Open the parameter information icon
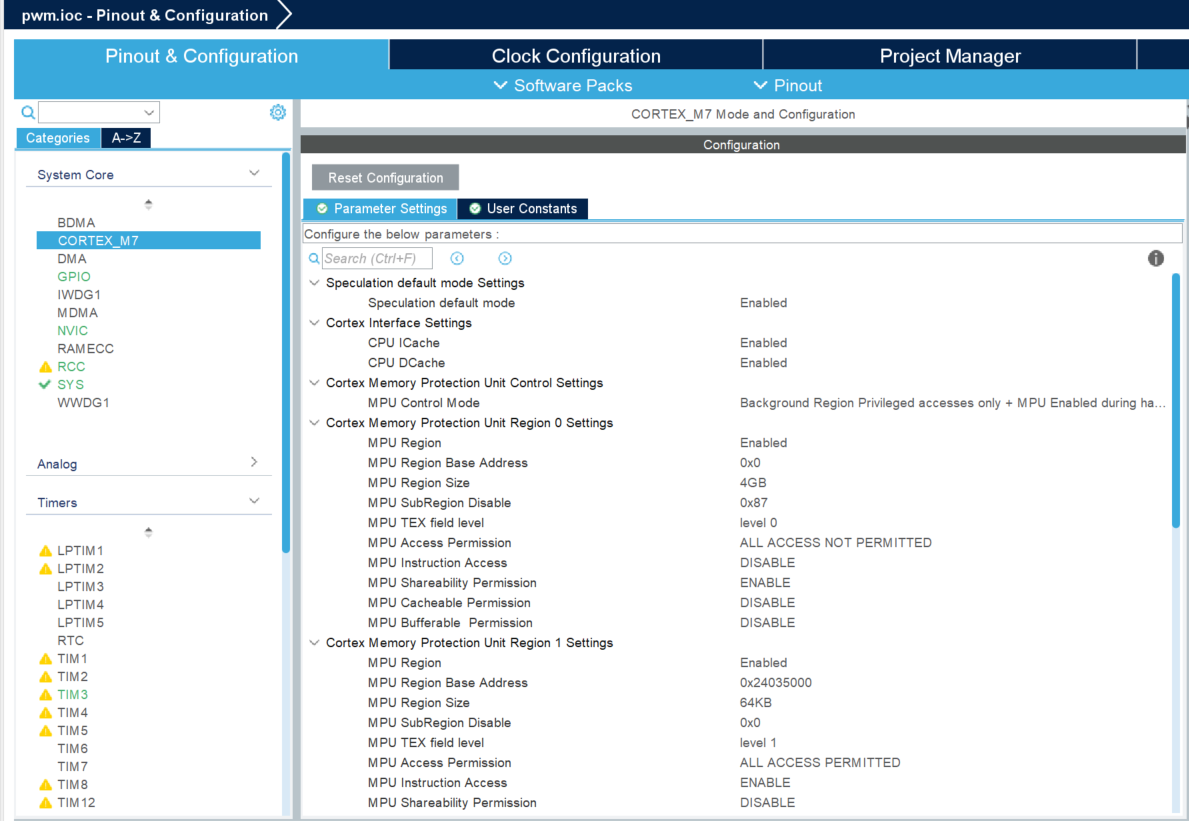The width and height of the screenshot is (1189, 821). [1155, 258]
